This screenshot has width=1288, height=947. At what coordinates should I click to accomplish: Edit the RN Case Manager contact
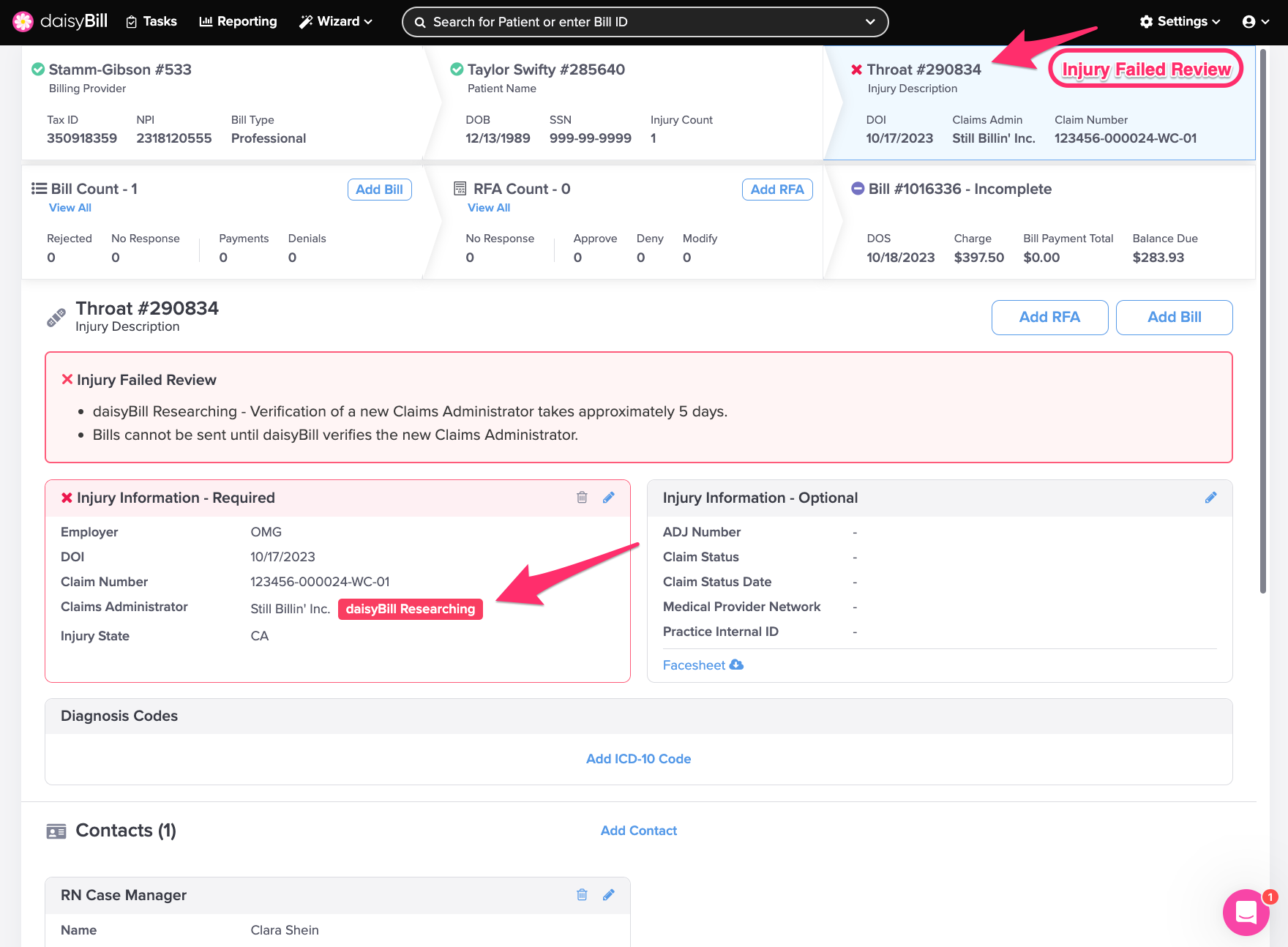click(x=608, y=894)
